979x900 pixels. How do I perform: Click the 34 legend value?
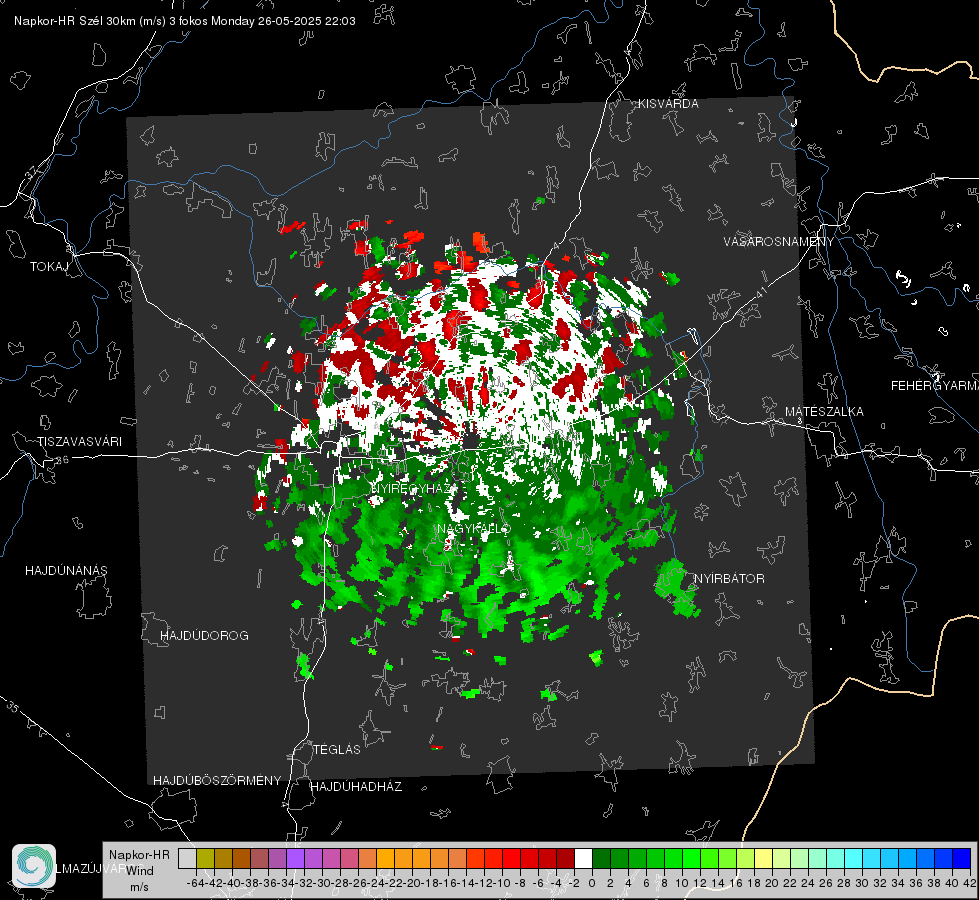[898, 883]
